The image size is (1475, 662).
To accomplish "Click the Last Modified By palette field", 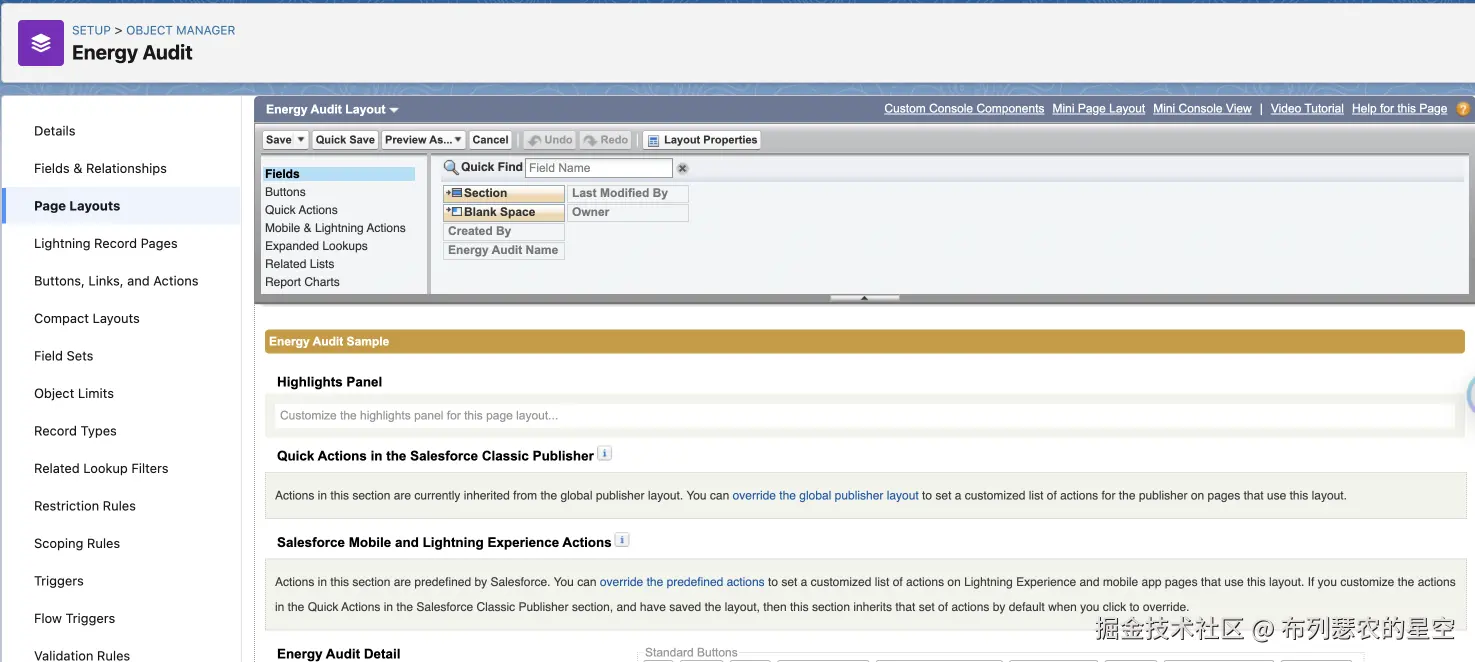I will pos(628,193).
